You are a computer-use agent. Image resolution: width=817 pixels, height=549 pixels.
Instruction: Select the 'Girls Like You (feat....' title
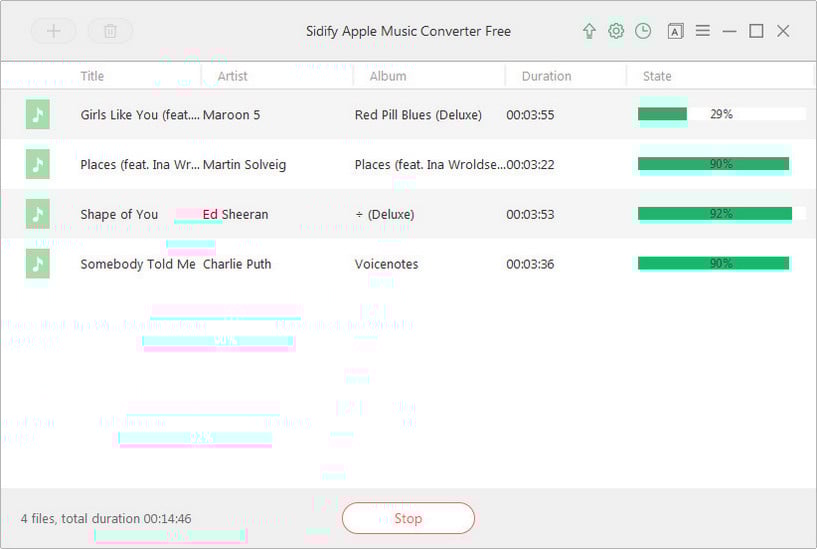point(140,115)
